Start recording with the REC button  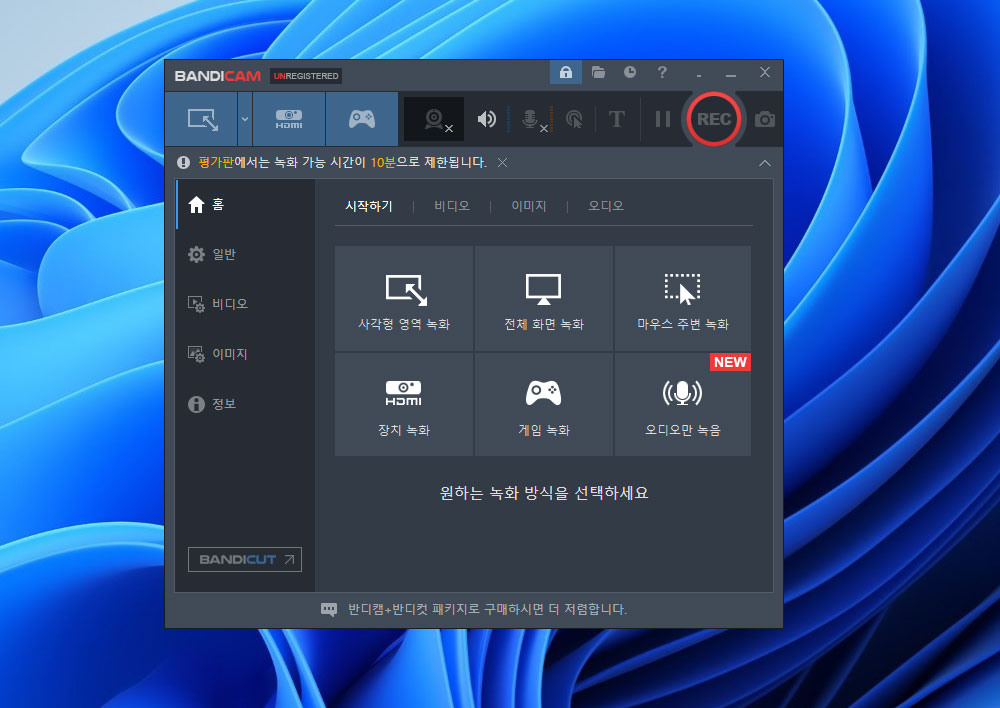[x=714, y=119]
